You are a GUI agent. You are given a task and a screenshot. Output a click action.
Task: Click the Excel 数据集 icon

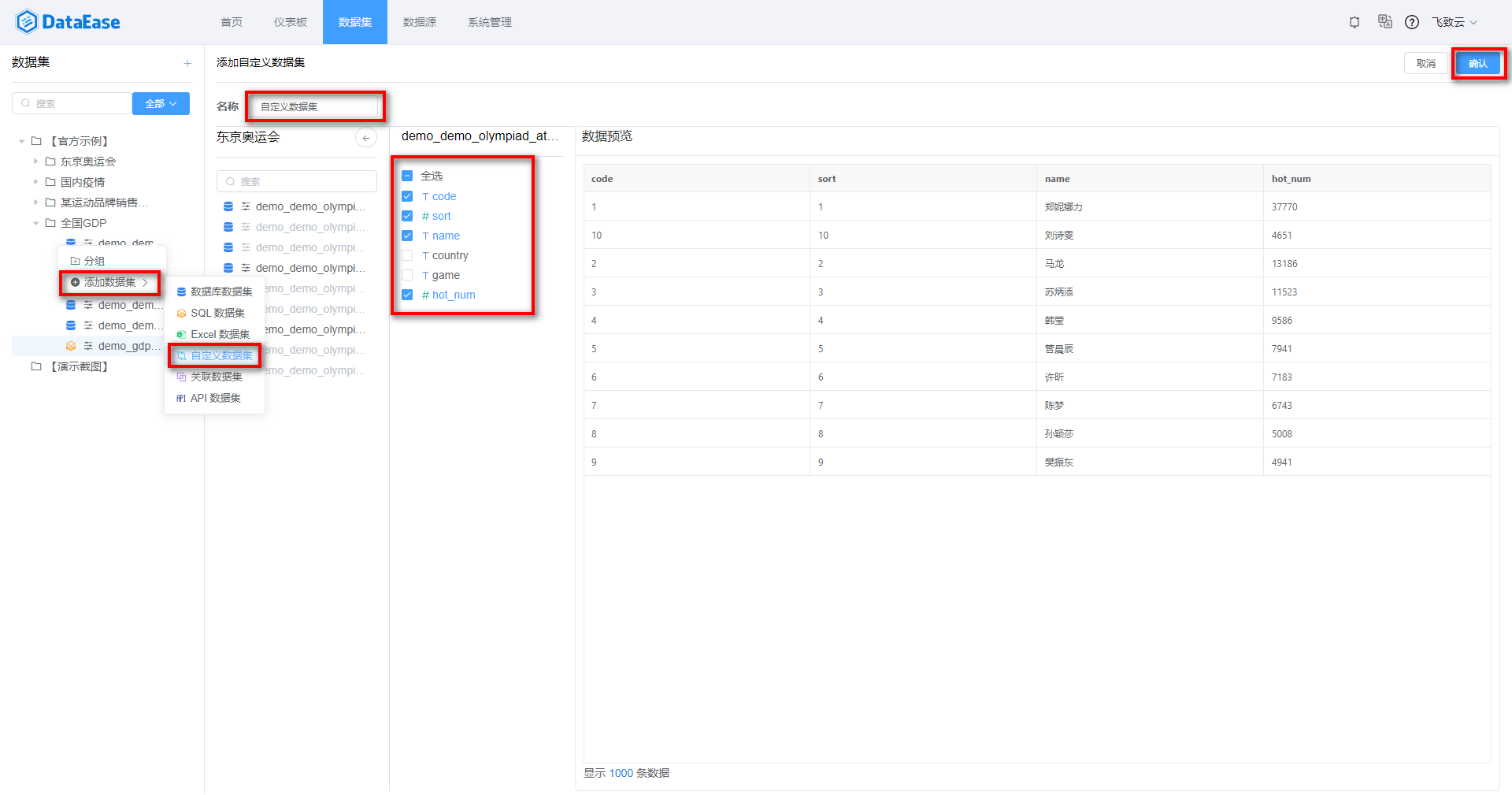pyautogui.click(x=181, y=334)
